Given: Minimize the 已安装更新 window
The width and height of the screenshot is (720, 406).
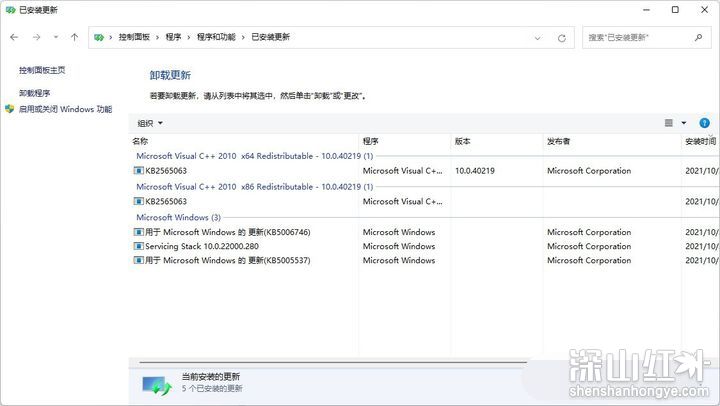Looking at the screenshot, I should pyautogui.click(x=647, y=10).
